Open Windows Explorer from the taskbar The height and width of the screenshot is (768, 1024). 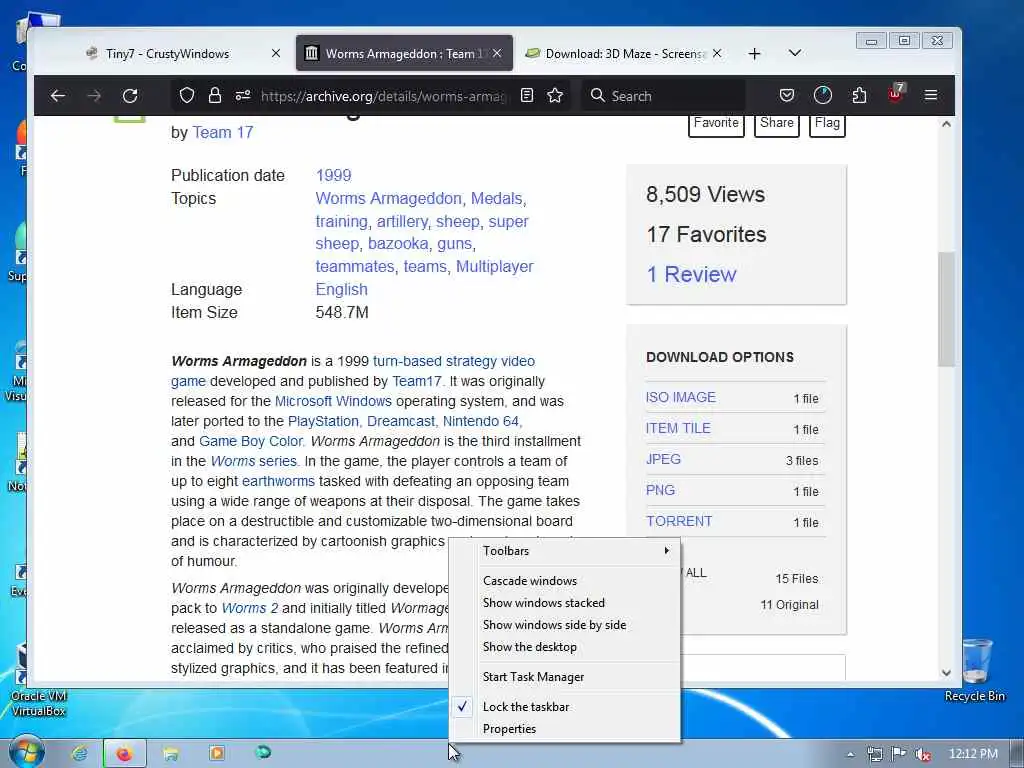(x=171, y=754)
